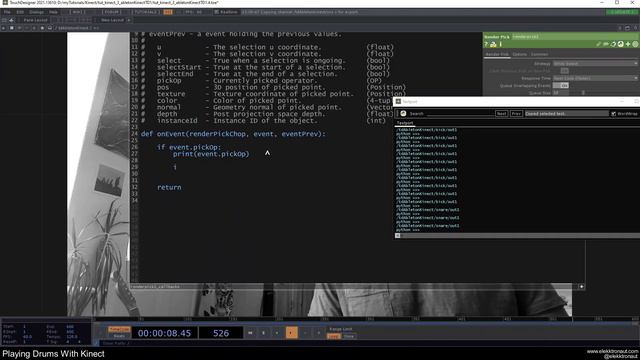This screenshot has height=360, width=640.
Task: Click the comment icon in parameter header
Action: [606, 44]
